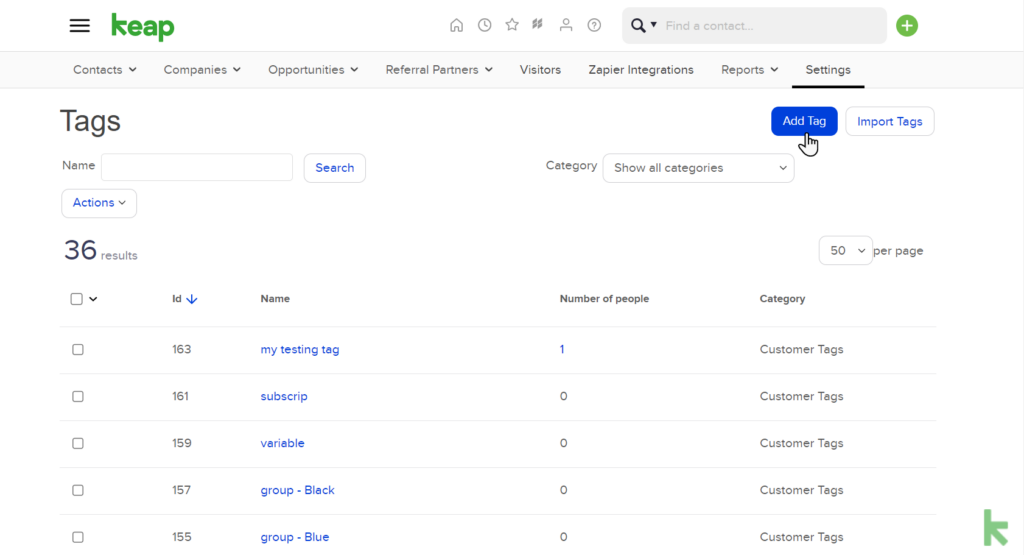The width and height of the screenshot is (1024, 555).
Task: Open the variable tag link
Action: (x=282, y=443)
